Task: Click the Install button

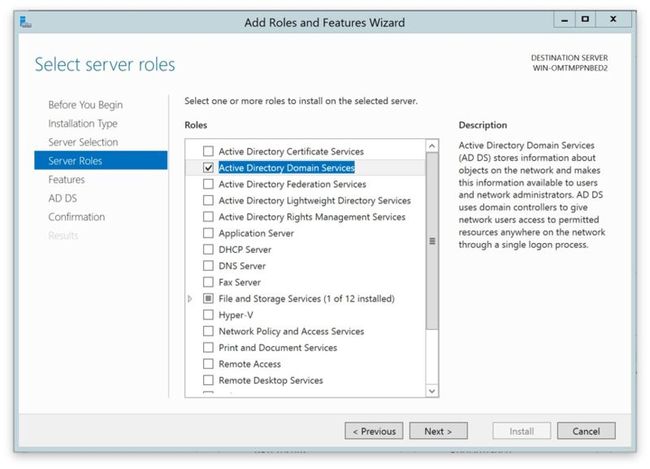Action: tap(521, 431)
